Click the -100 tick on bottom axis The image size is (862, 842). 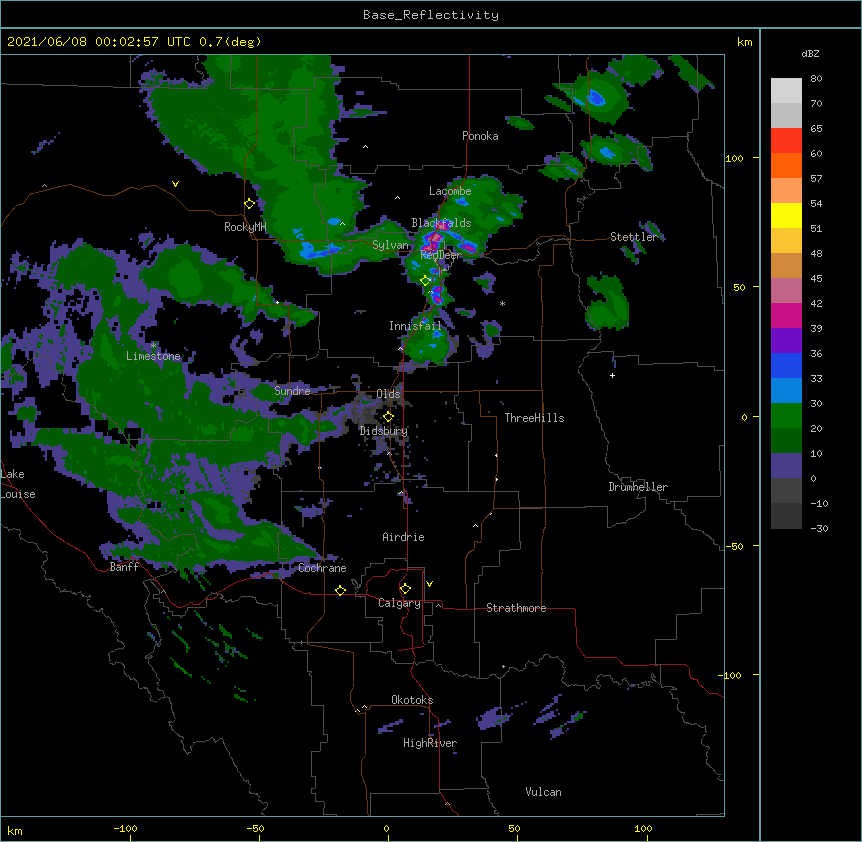[x=125, y=828]
